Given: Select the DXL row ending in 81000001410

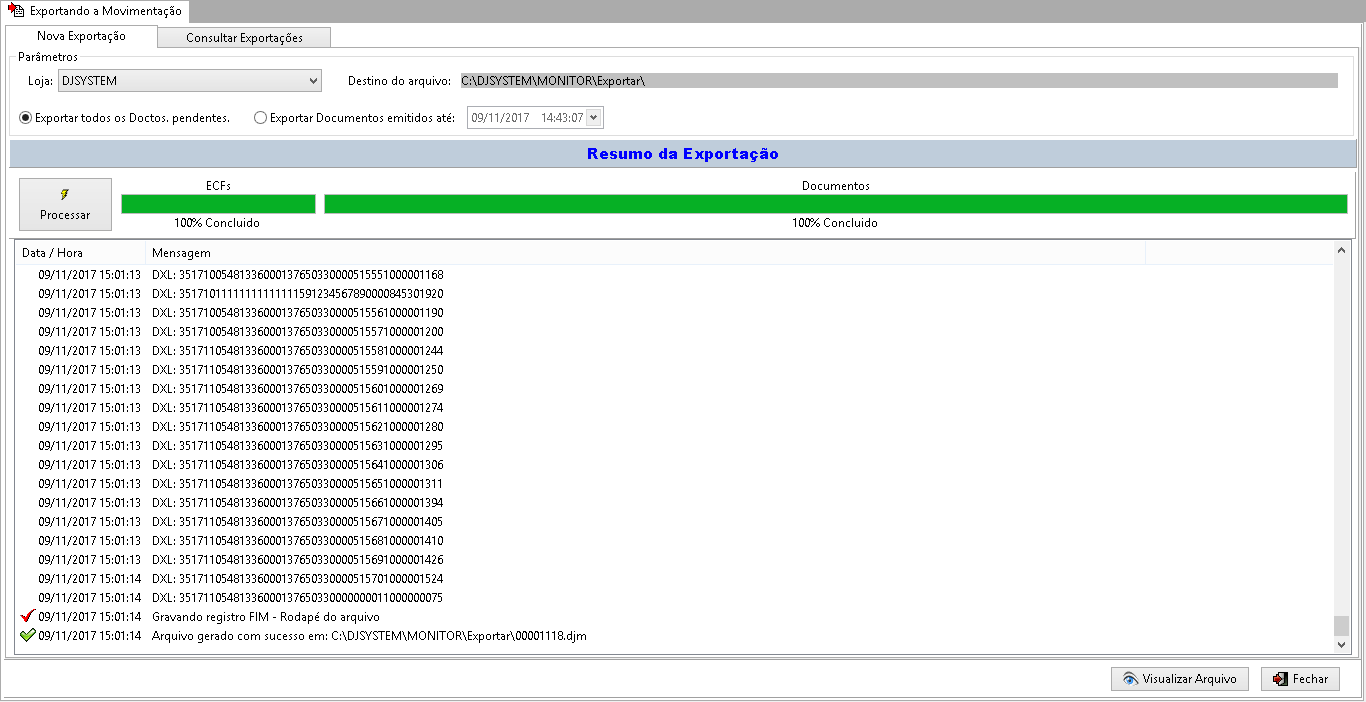Looking at the screenshot, I should [675, 540].
